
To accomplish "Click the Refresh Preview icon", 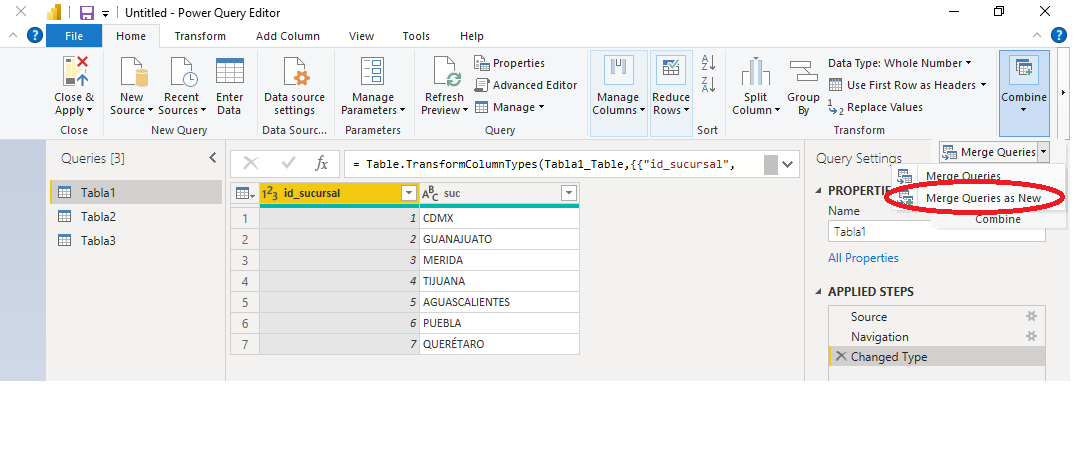I will [x=444, y=72].
